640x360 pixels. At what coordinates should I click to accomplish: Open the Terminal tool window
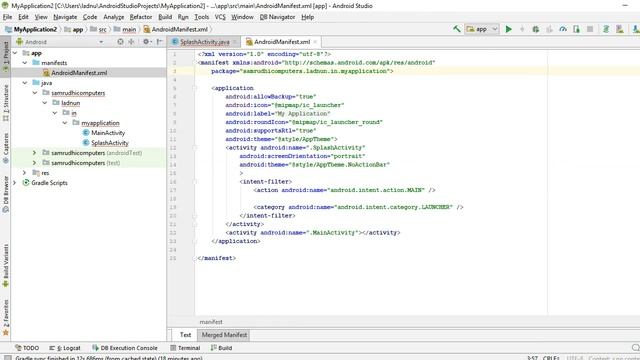tap(185, 348)
